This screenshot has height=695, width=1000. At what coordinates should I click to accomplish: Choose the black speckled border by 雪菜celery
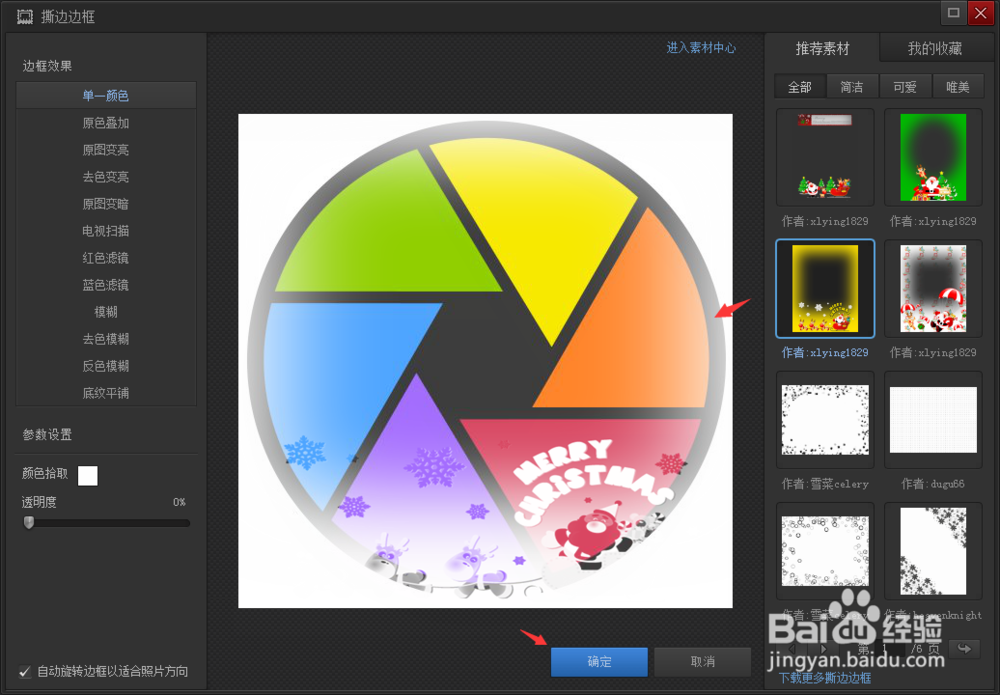pyautogui.click(x=825, y=420)
